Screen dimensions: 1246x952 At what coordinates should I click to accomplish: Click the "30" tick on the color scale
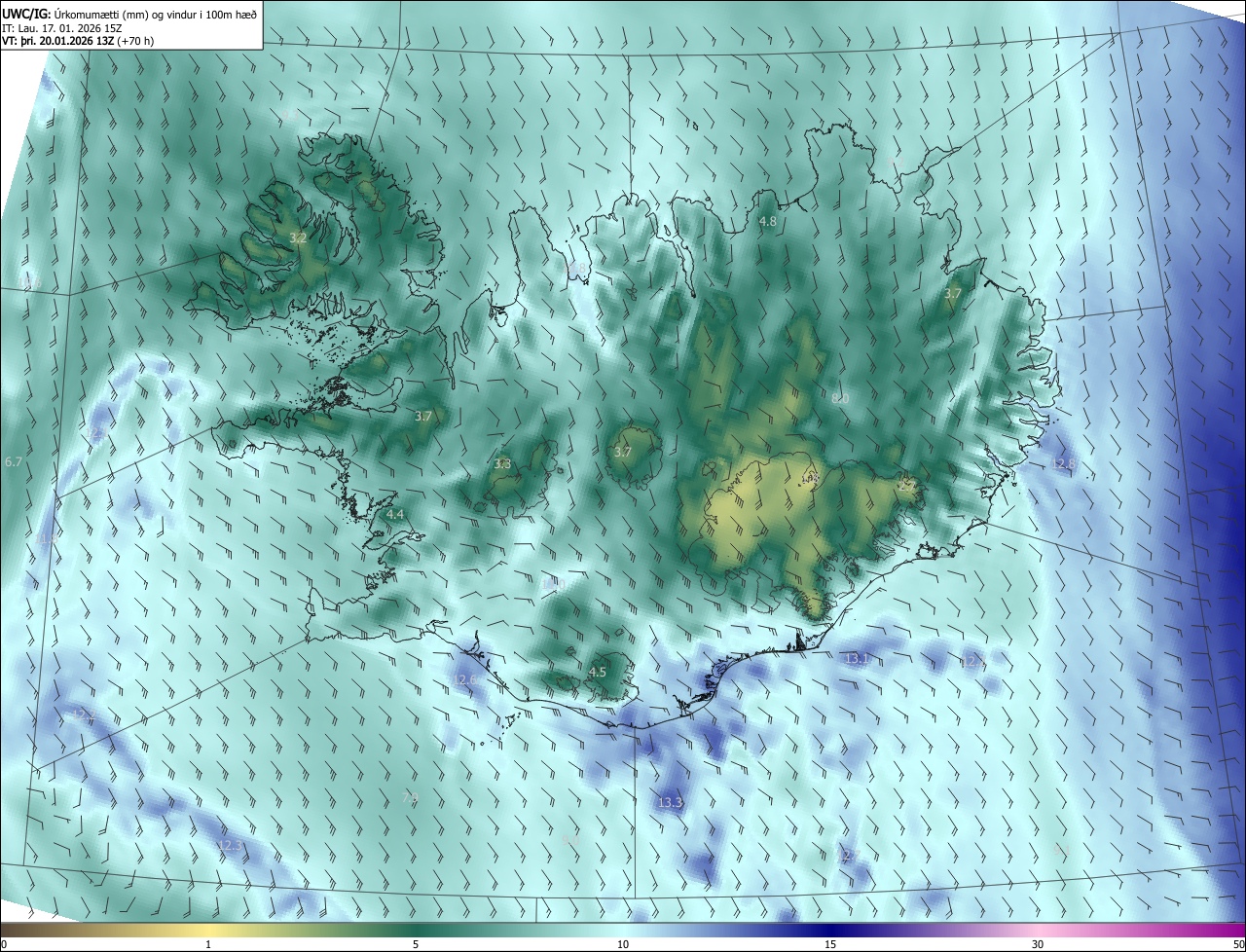[1038, 944]
